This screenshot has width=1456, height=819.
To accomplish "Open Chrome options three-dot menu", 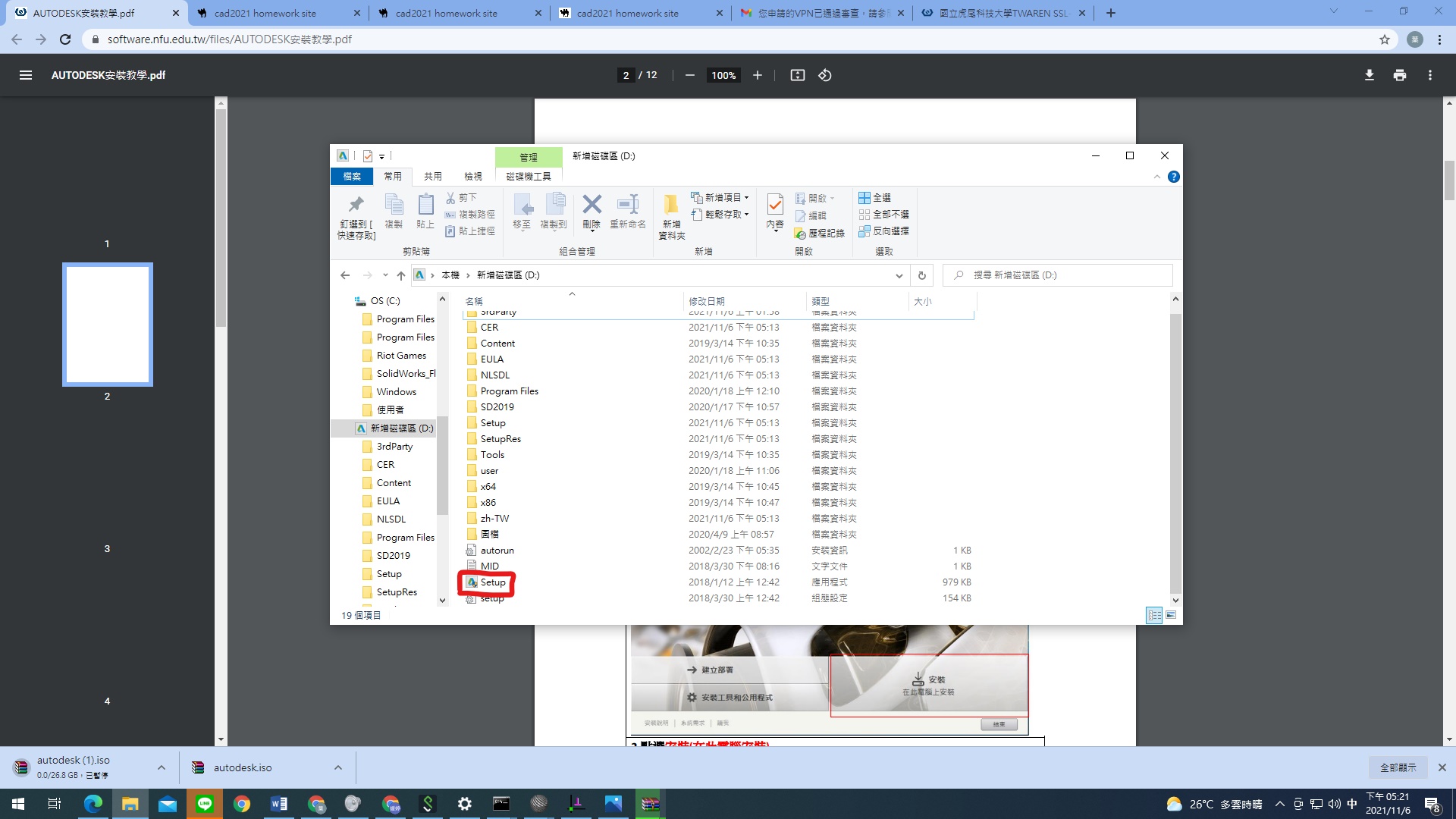I will click(x=1439, y=39).
